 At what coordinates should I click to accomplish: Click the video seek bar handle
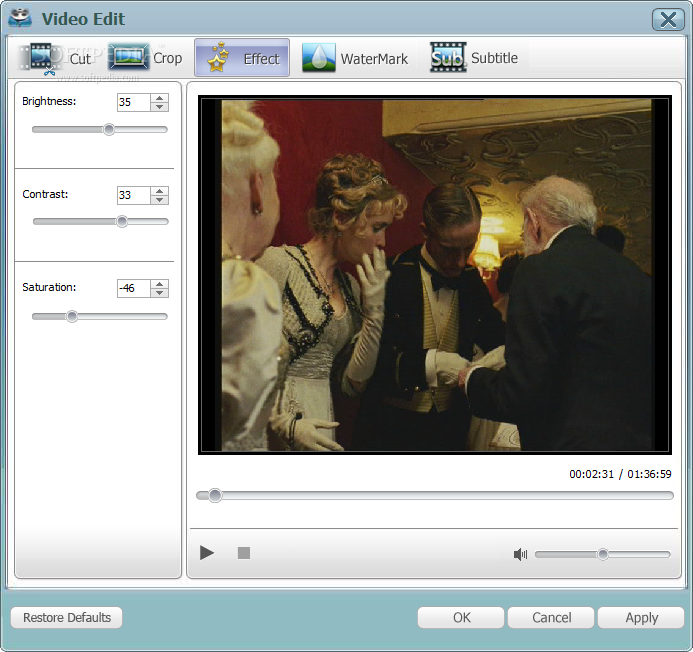(x=215, y=496)
